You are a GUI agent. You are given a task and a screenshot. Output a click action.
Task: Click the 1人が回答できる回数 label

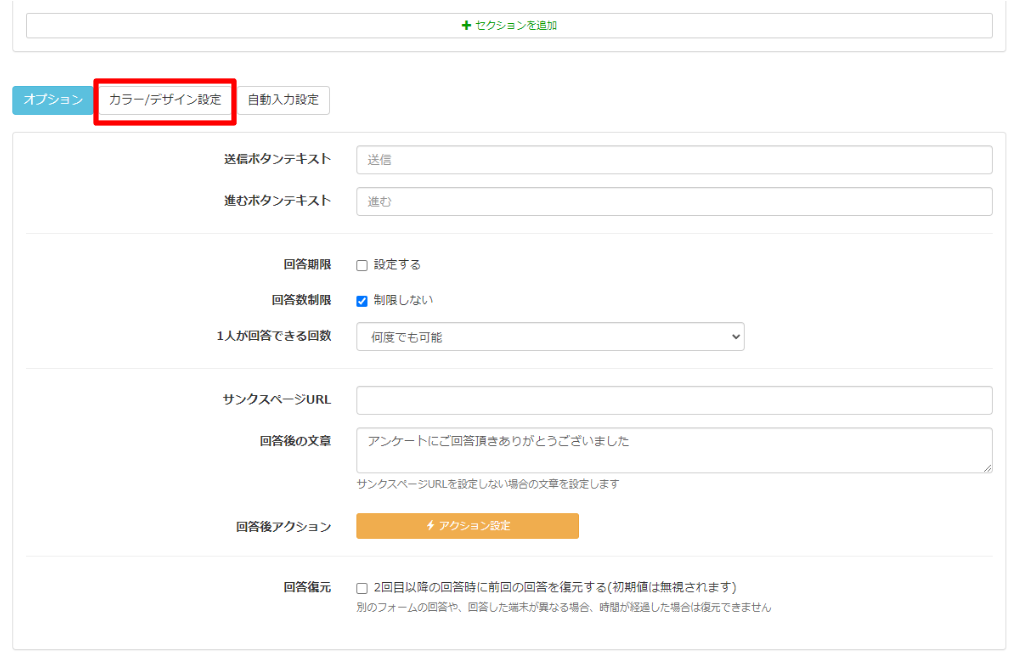pyautogui.click(x=273, y=336)
